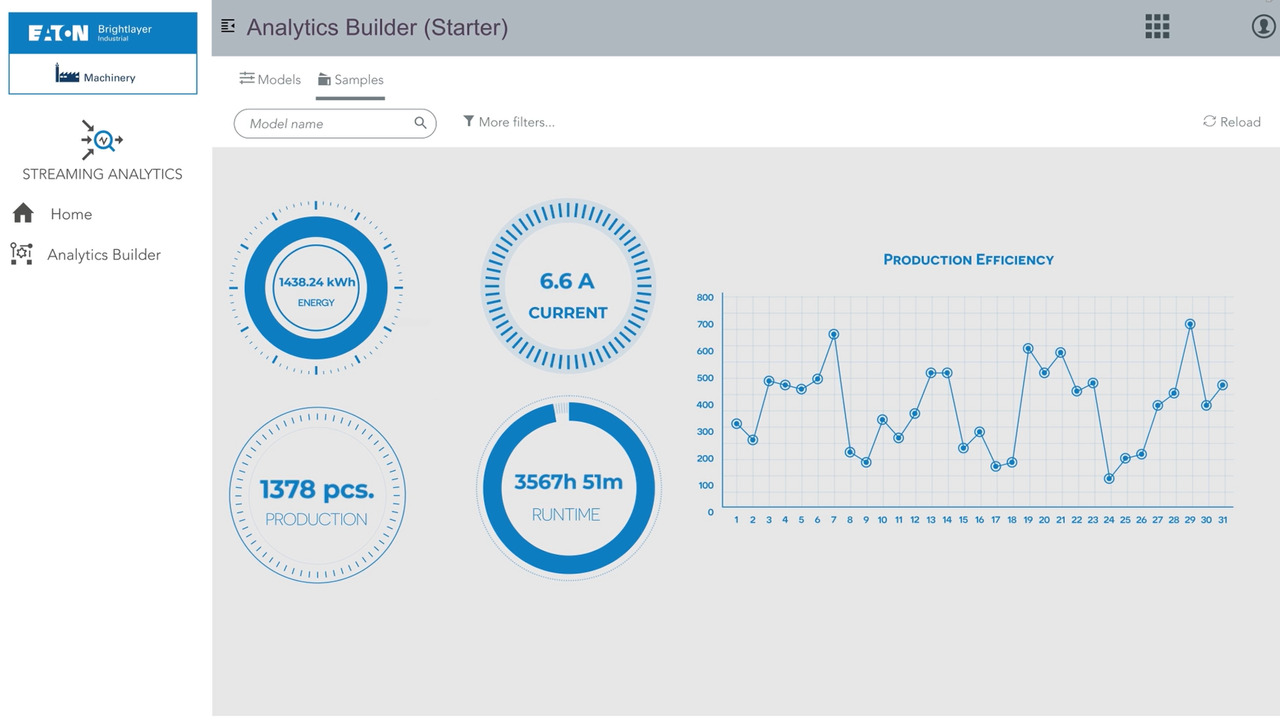Click the Analytics Builder sidebar icon
The image size is (1280, 720).
[21, 254]
